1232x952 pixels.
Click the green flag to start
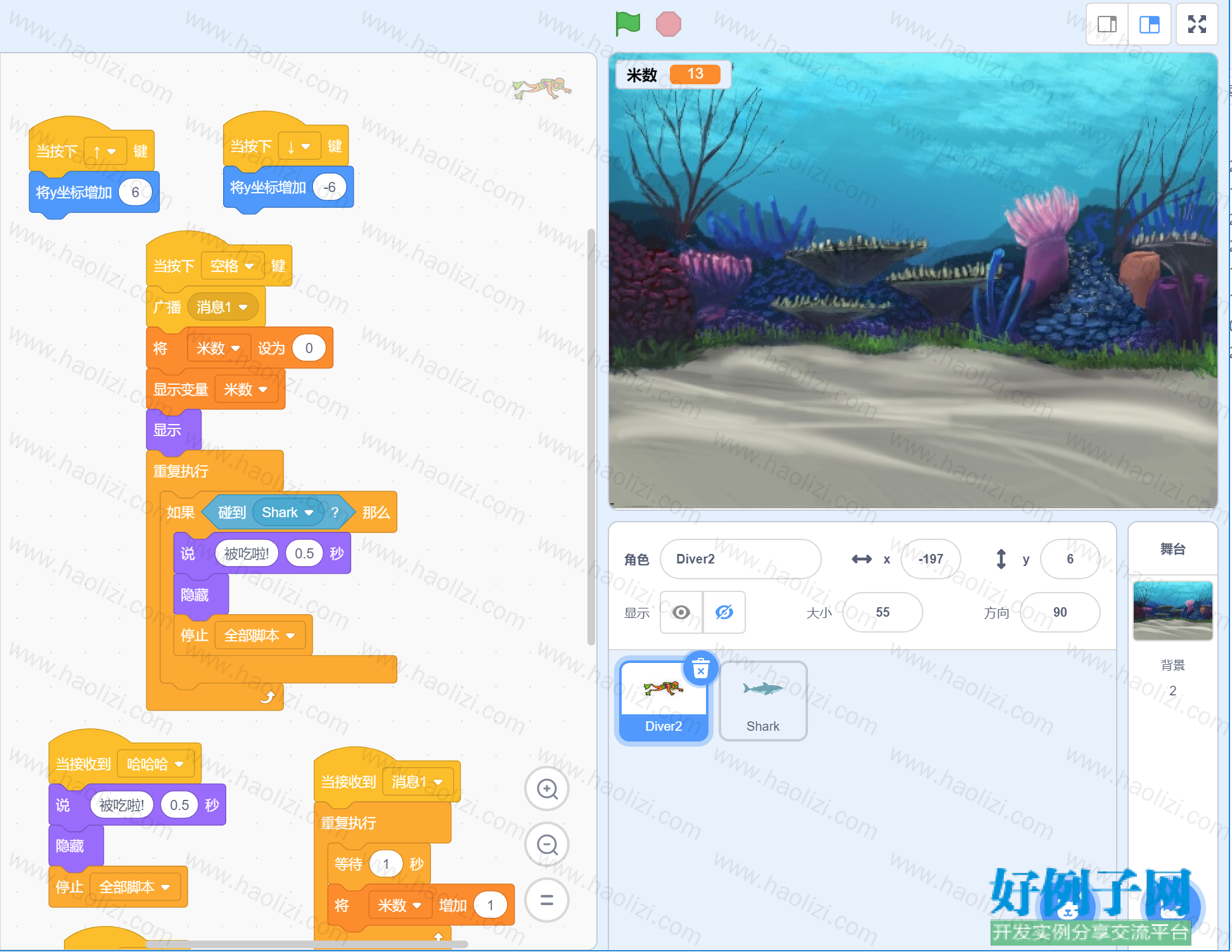tap(627, 24)
